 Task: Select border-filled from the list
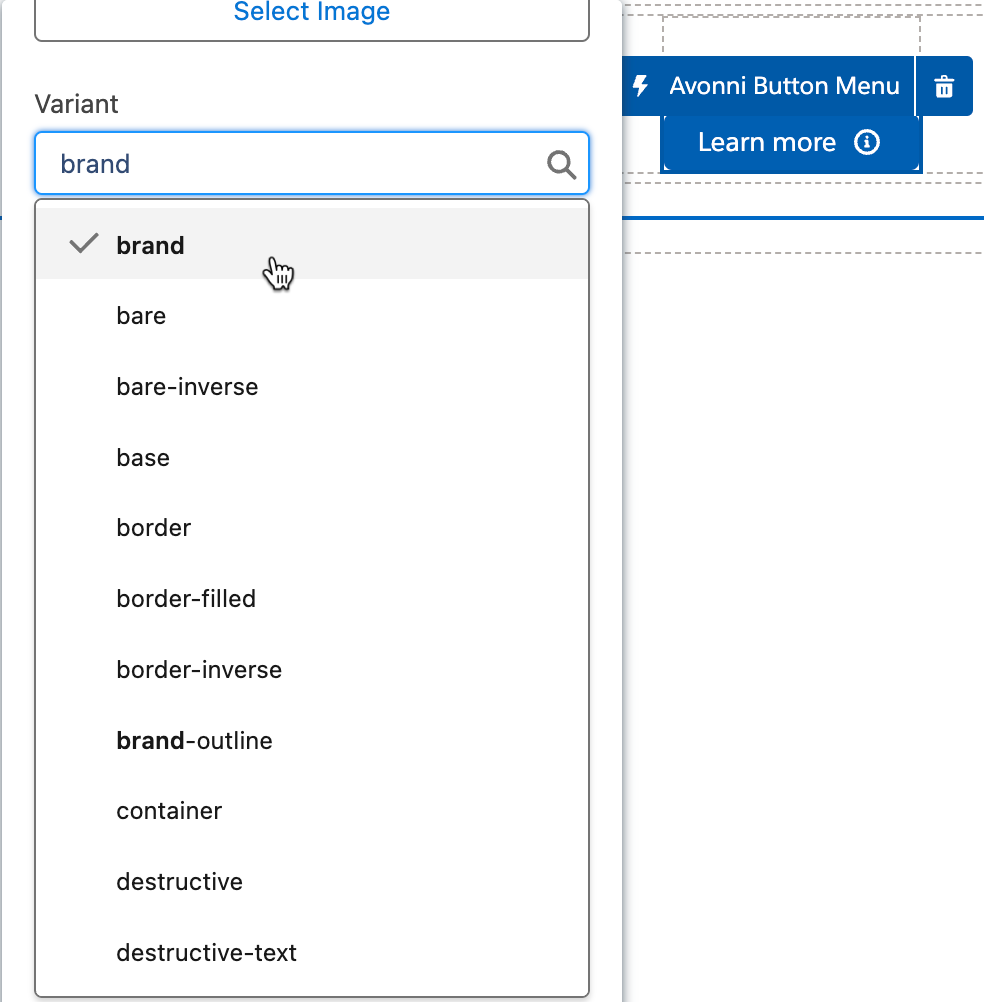(x=186, y=599)
